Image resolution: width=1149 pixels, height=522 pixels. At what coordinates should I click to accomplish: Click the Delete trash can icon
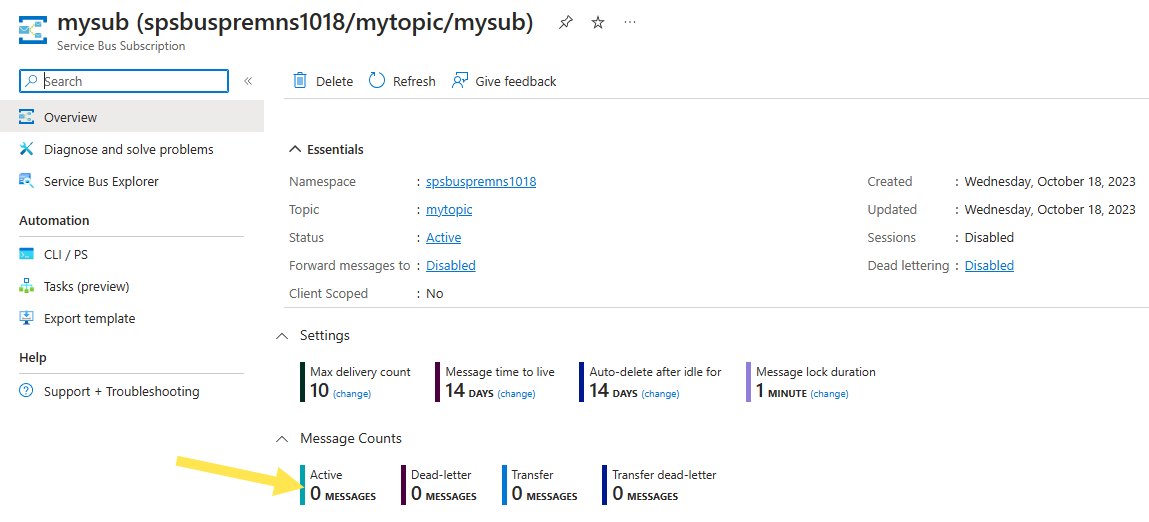(300, 81)
